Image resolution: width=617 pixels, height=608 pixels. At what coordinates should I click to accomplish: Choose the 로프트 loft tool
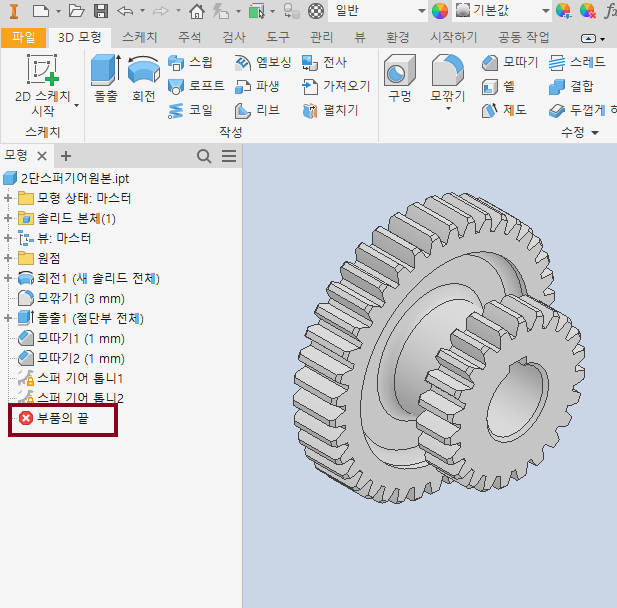pyautogui.click(x=196, y=86)
